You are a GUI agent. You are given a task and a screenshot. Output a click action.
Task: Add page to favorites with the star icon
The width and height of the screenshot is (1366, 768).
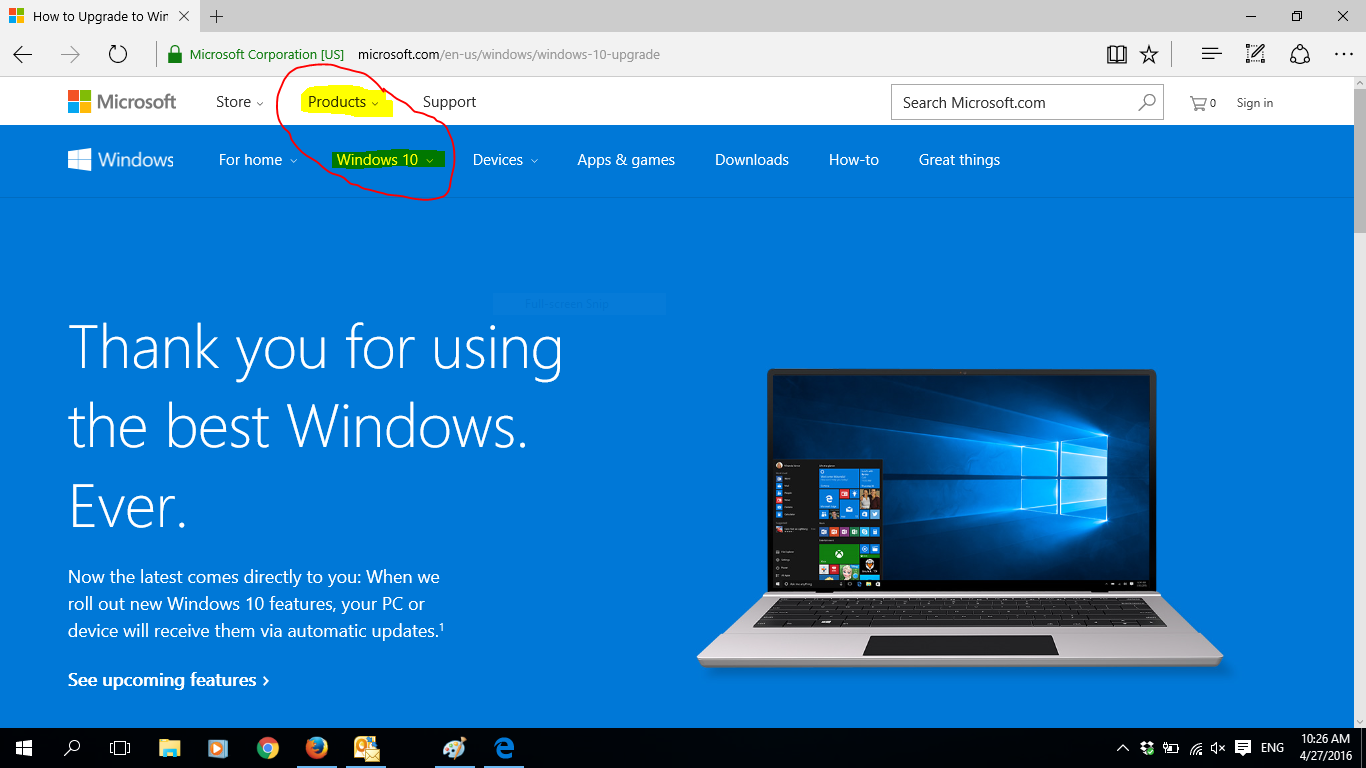coord(1149,54)
